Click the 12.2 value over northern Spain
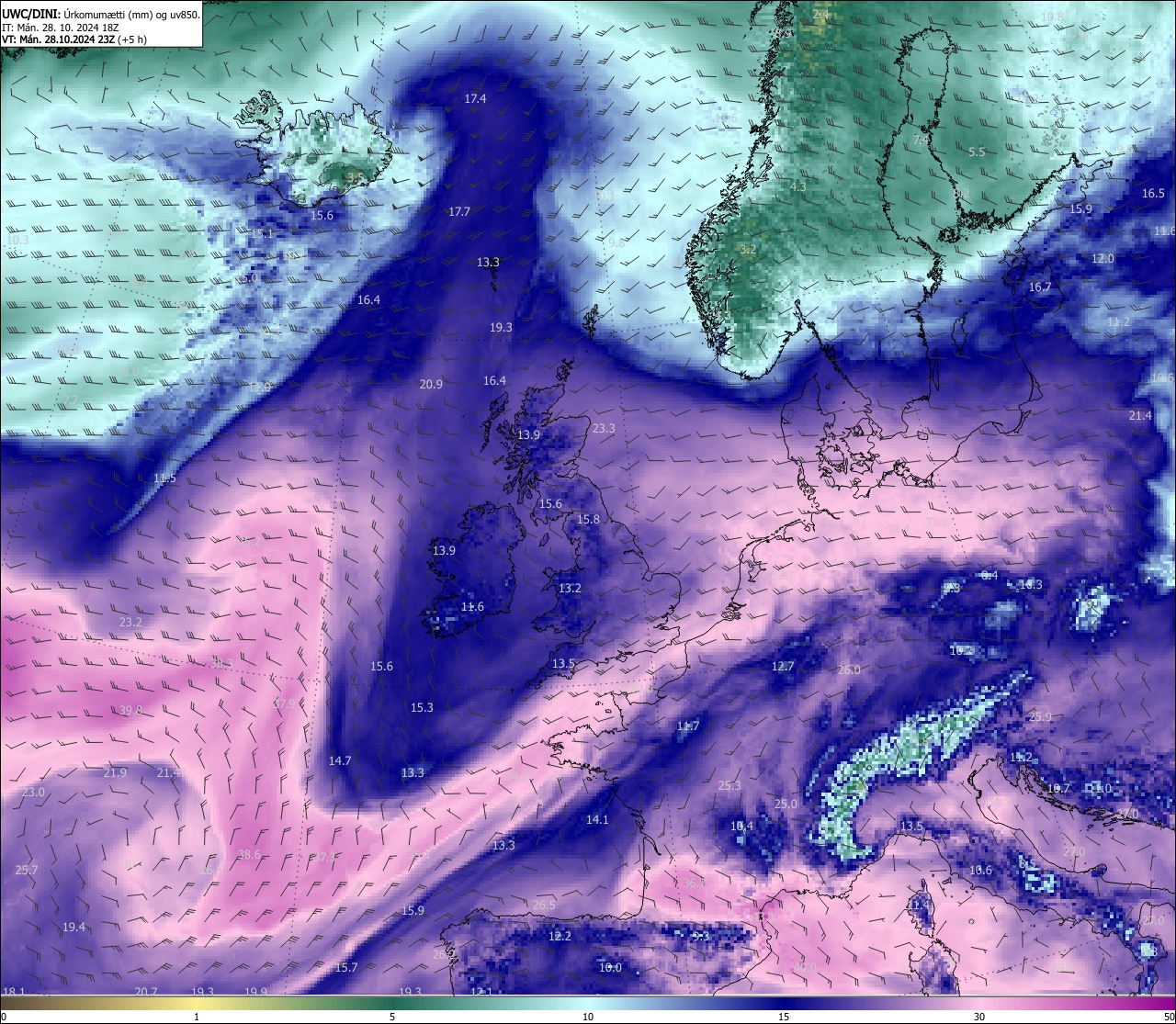Image resolution: width=1176 pixels, height=1024 pixels. pyautogui.click(x=560, y=936)
